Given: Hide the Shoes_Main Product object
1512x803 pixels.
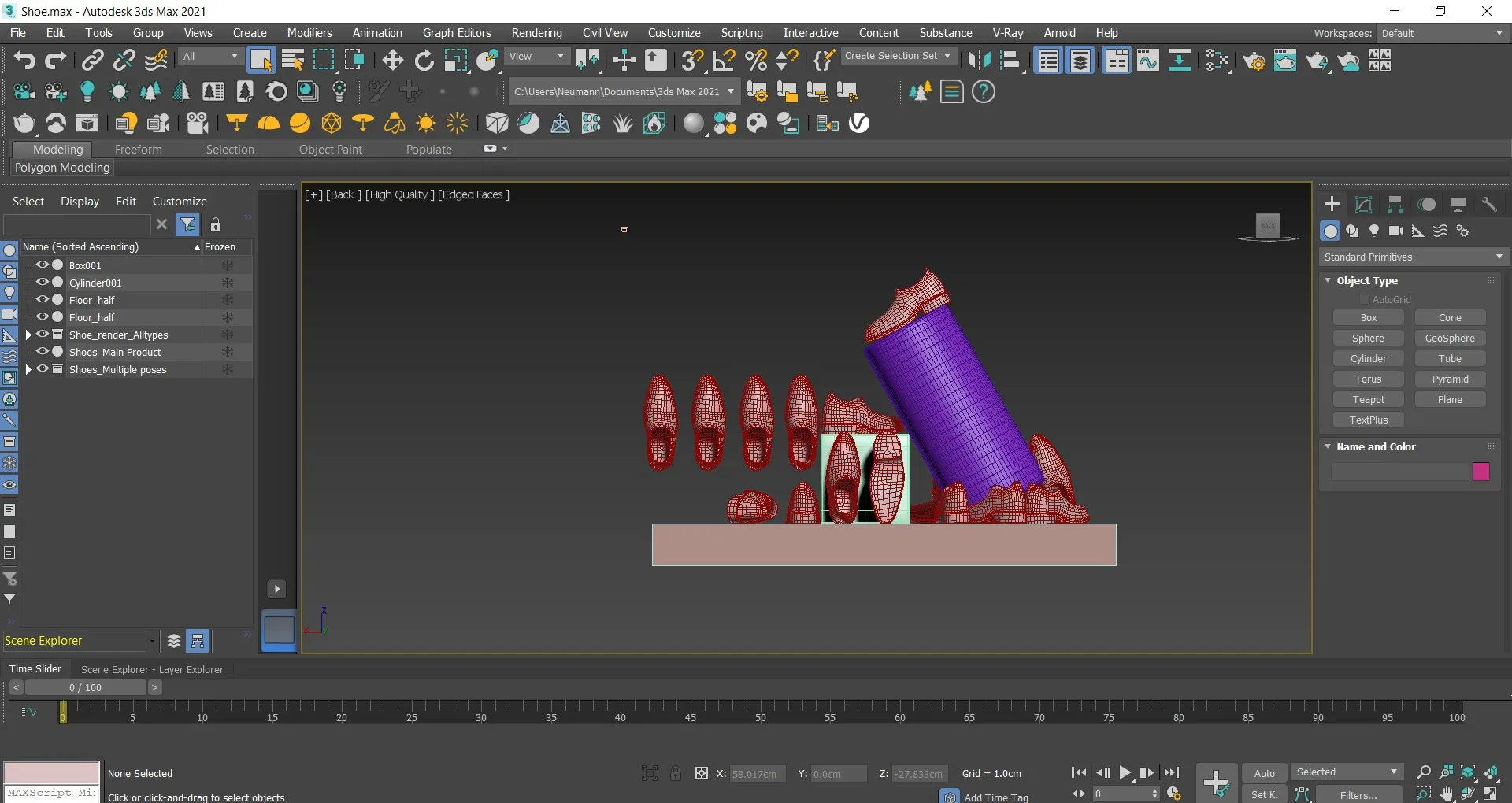Looking at the screenshot, I should point(43,352).
